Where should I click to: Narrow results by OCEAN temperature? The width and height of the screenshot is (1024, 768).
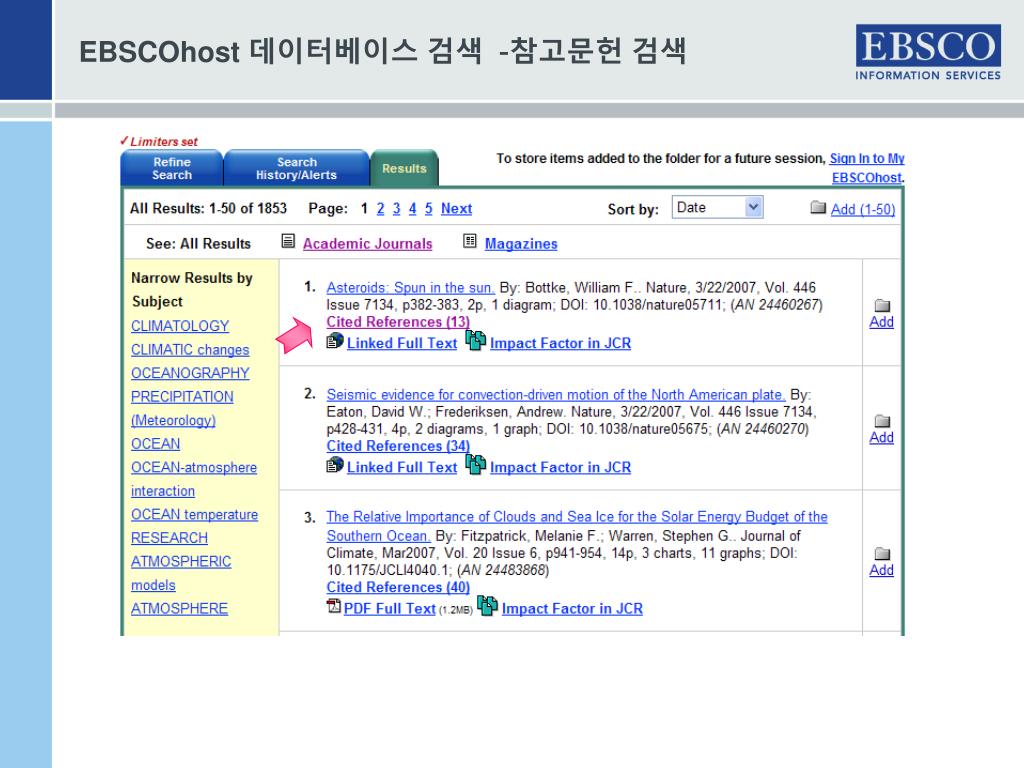point(195,515)
